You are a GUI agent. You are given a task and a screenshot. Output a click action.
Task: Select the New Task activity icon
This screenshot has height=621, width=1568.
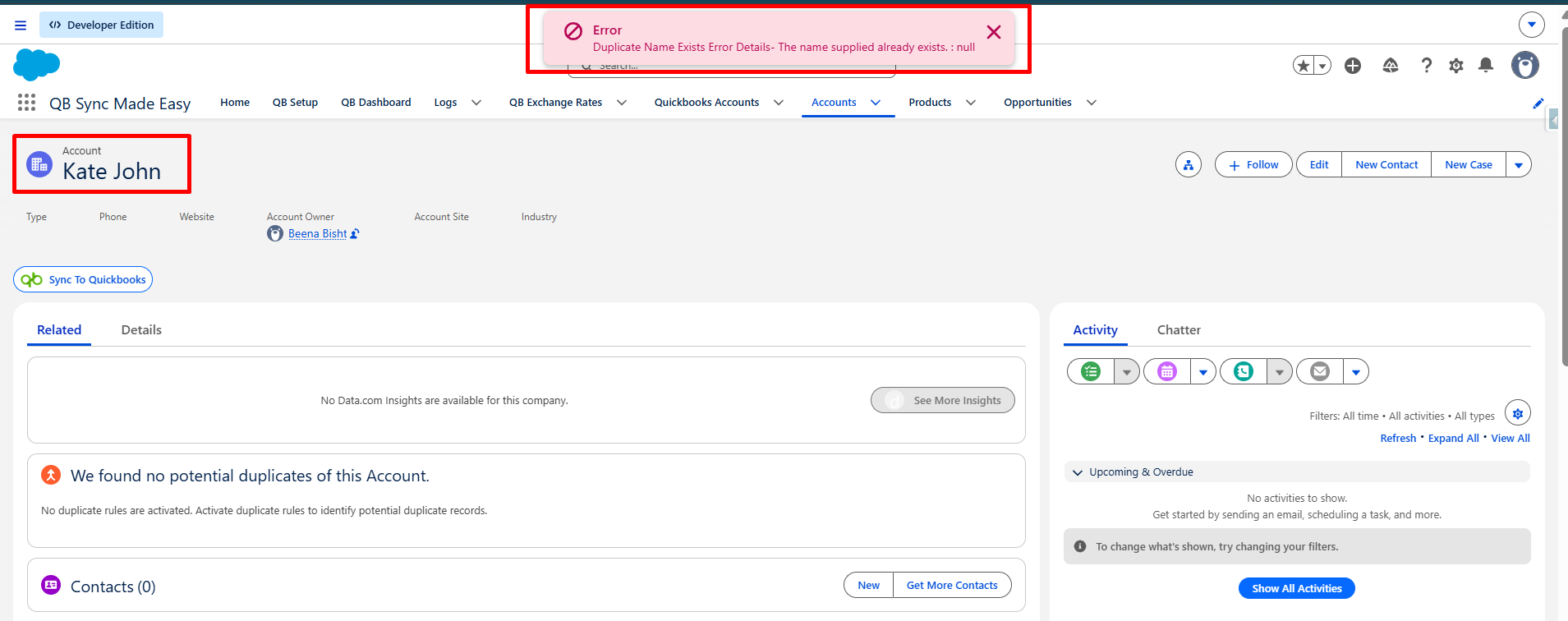point(1091,372)
